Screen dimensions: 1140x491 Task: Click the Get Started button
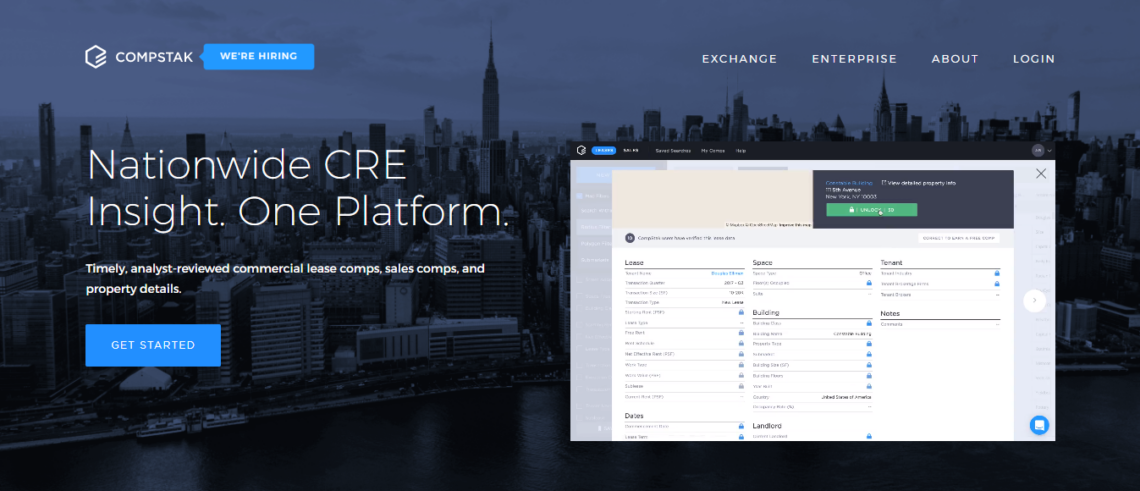click(153, 345)
